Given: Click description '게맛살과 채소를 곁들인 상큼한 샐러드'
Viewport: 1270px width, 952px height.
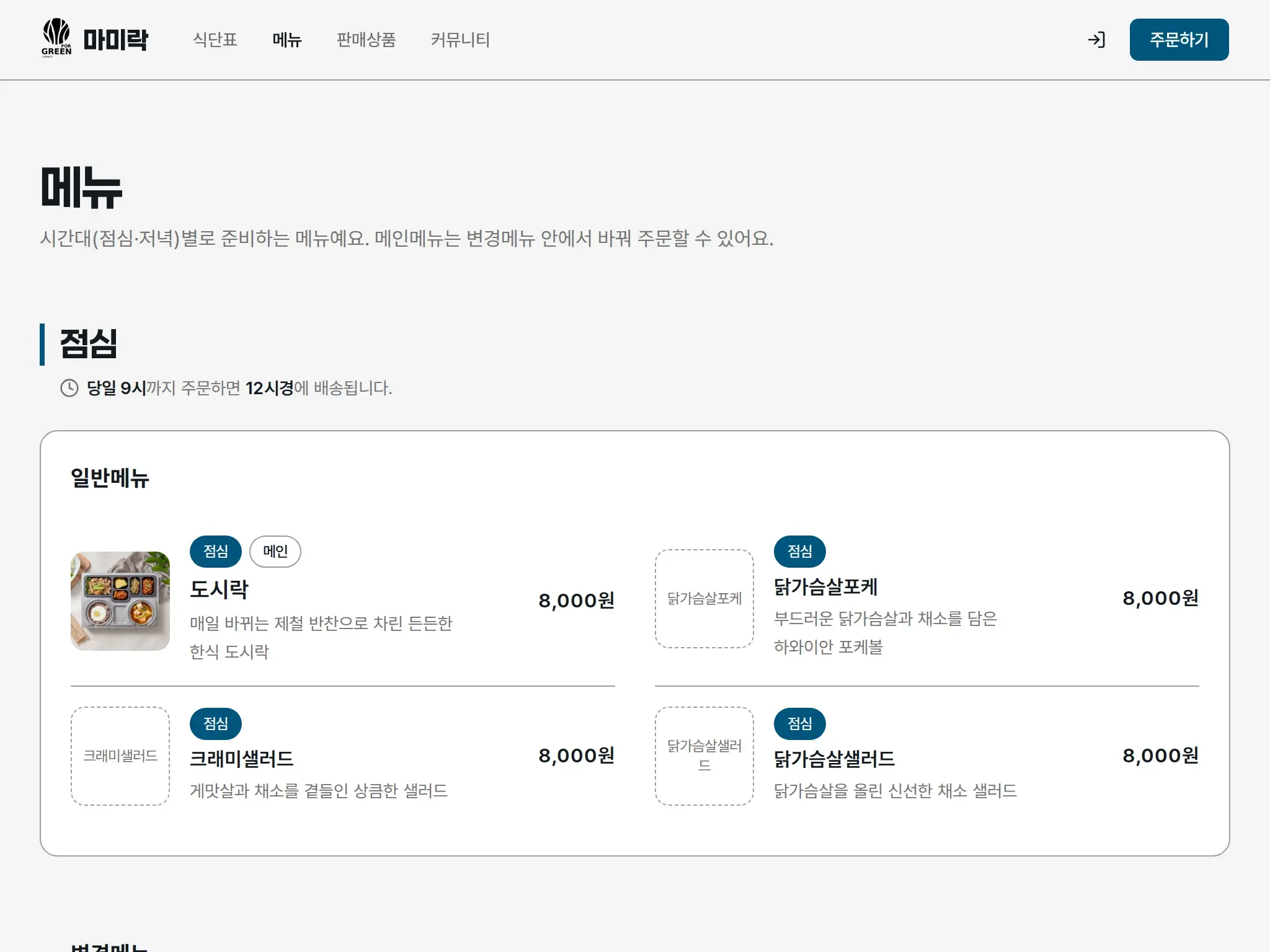Looking at the screenshot, I should [x=319, y=791].
